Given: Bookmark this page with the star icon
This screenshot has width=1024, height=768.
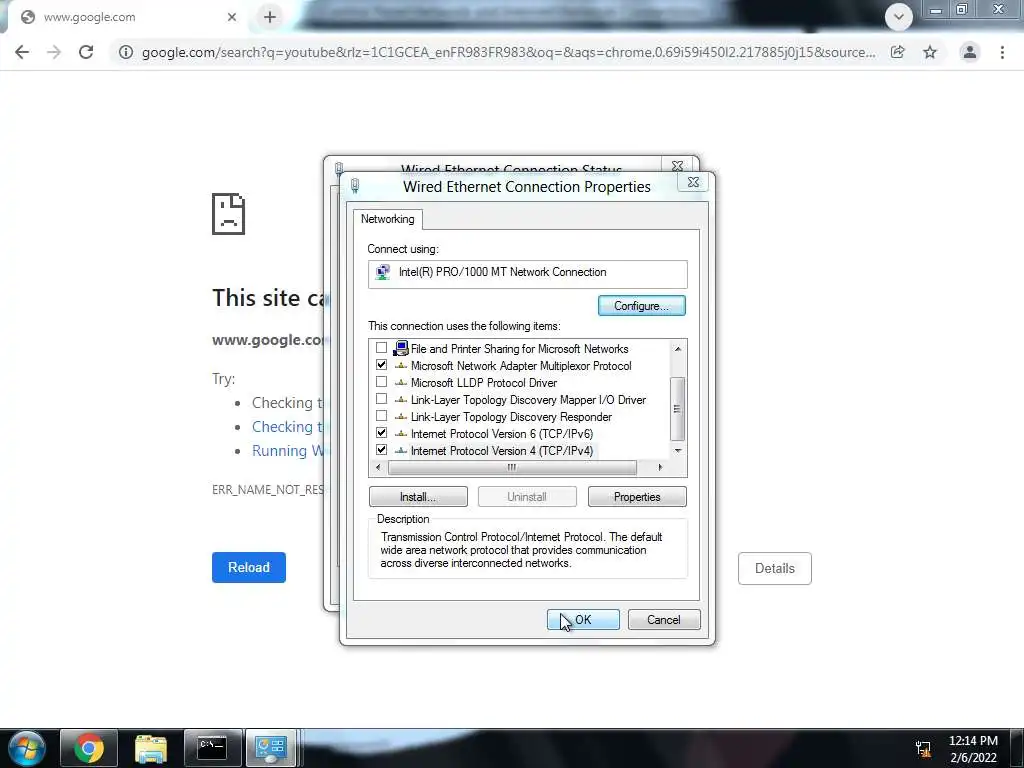Looking at the screenshot, I should [x=930, y=52].
